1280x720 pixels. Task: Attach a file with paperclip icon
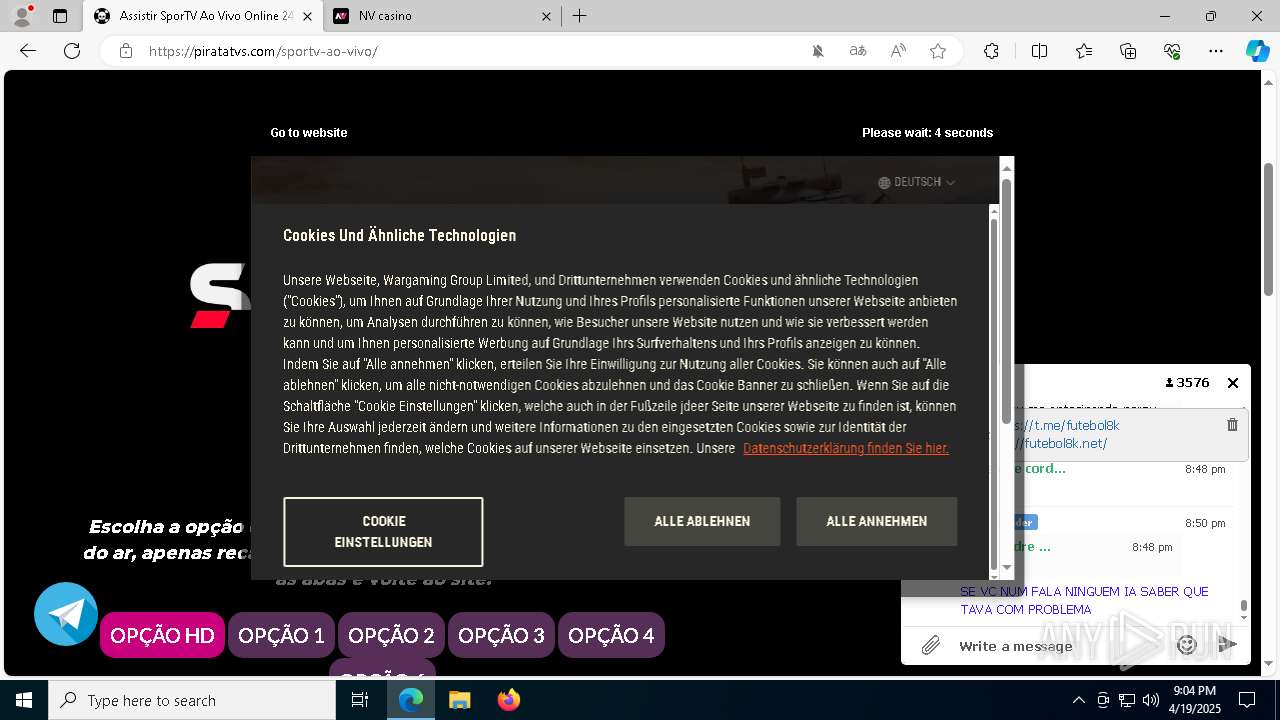click(931, 646)
